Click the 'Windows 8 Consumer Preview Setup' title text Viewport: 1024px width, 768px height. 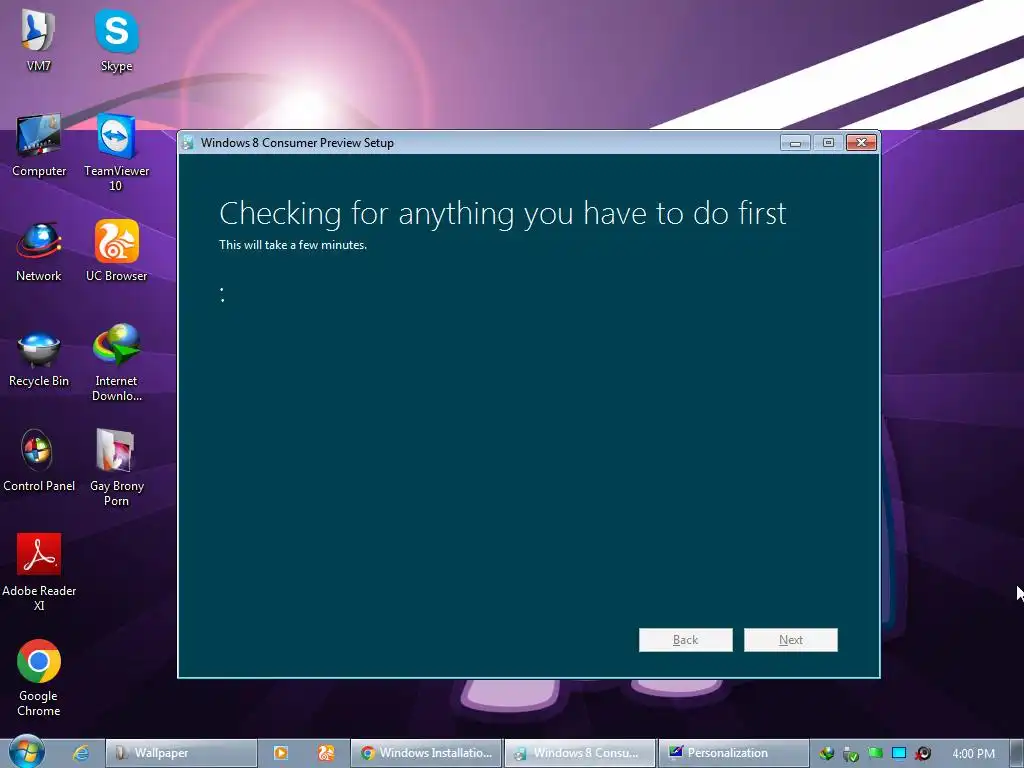pos(297,143)
